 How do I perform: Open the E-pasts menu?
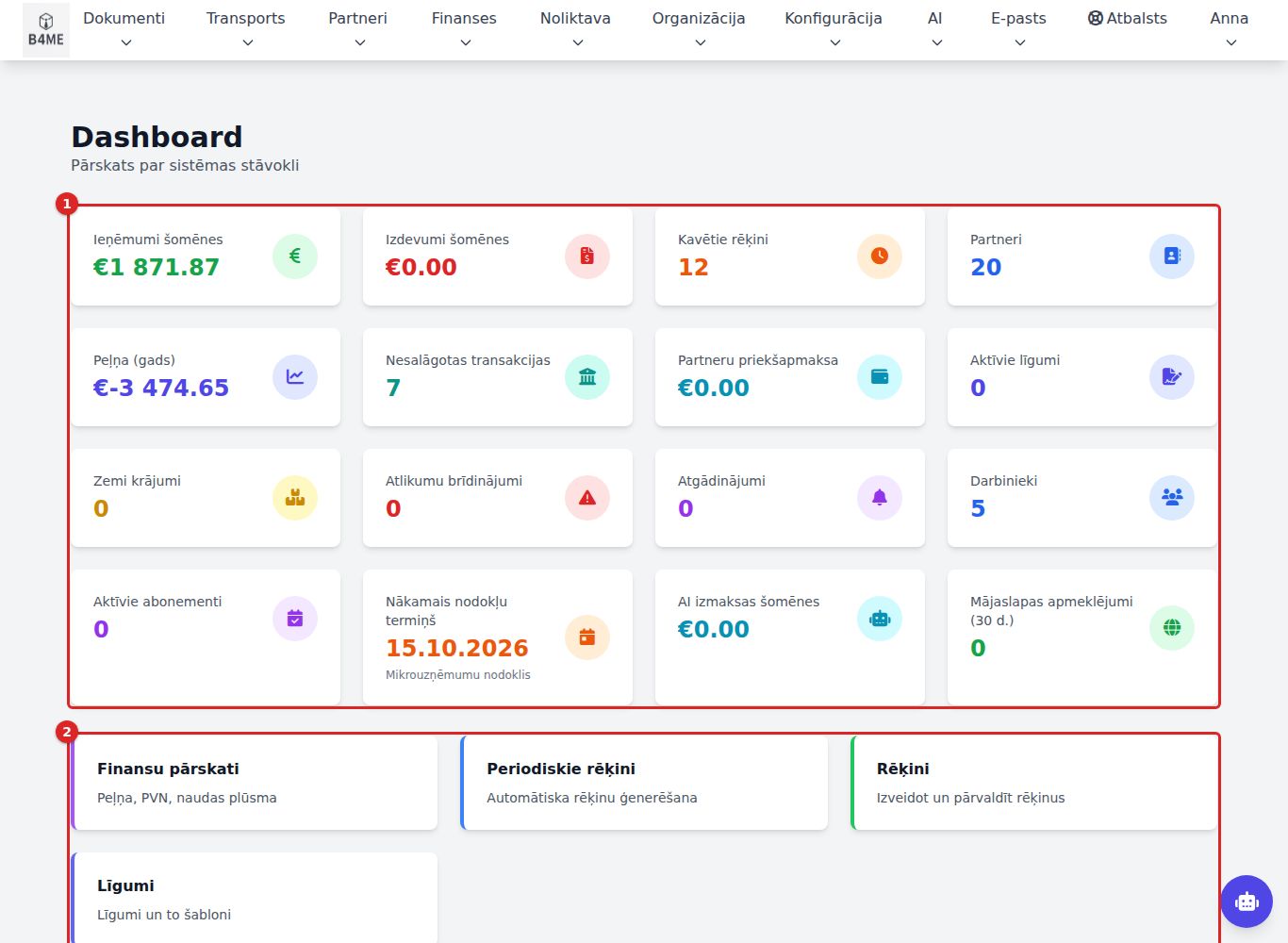click(x=1018, y=30)
